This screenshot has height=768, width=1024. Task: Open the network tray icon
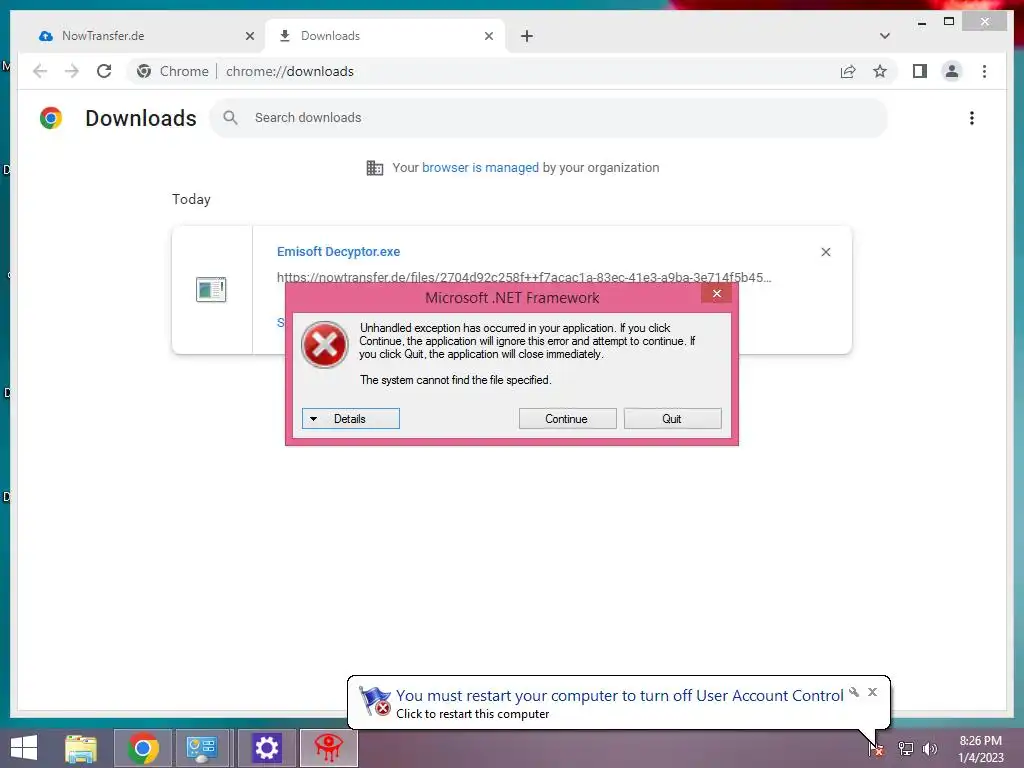pos(906,749)
